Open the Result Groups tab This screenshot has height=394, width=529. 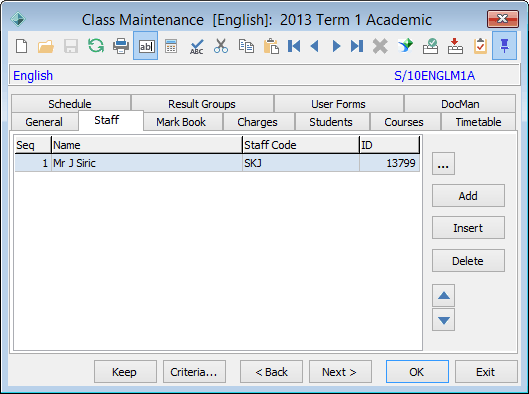tap(202, 104)
